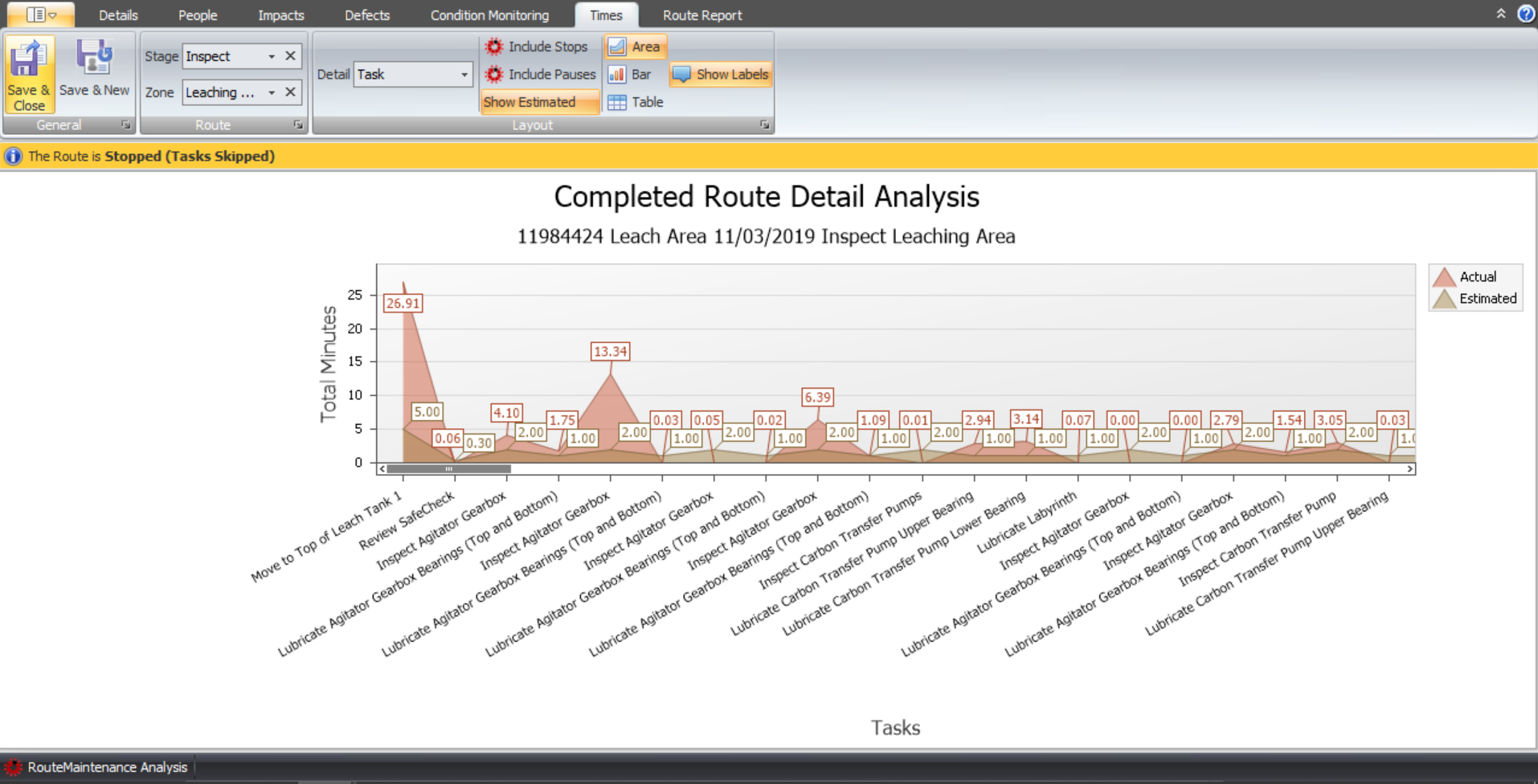Click the 6.39 data label
This screenshot has width=1538, height=784.
click(817, 398)
